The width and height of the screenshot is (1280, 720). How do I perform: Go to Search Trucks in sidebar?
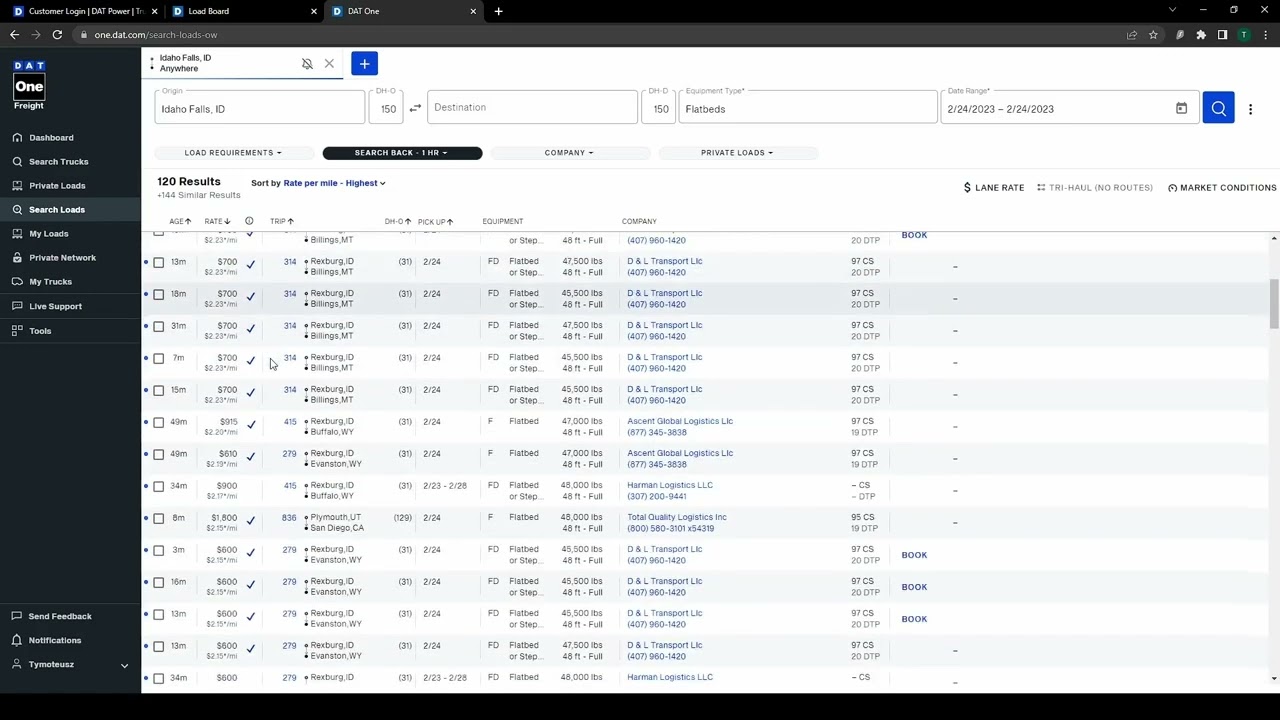pyautogui.click(x=58, y=161)
